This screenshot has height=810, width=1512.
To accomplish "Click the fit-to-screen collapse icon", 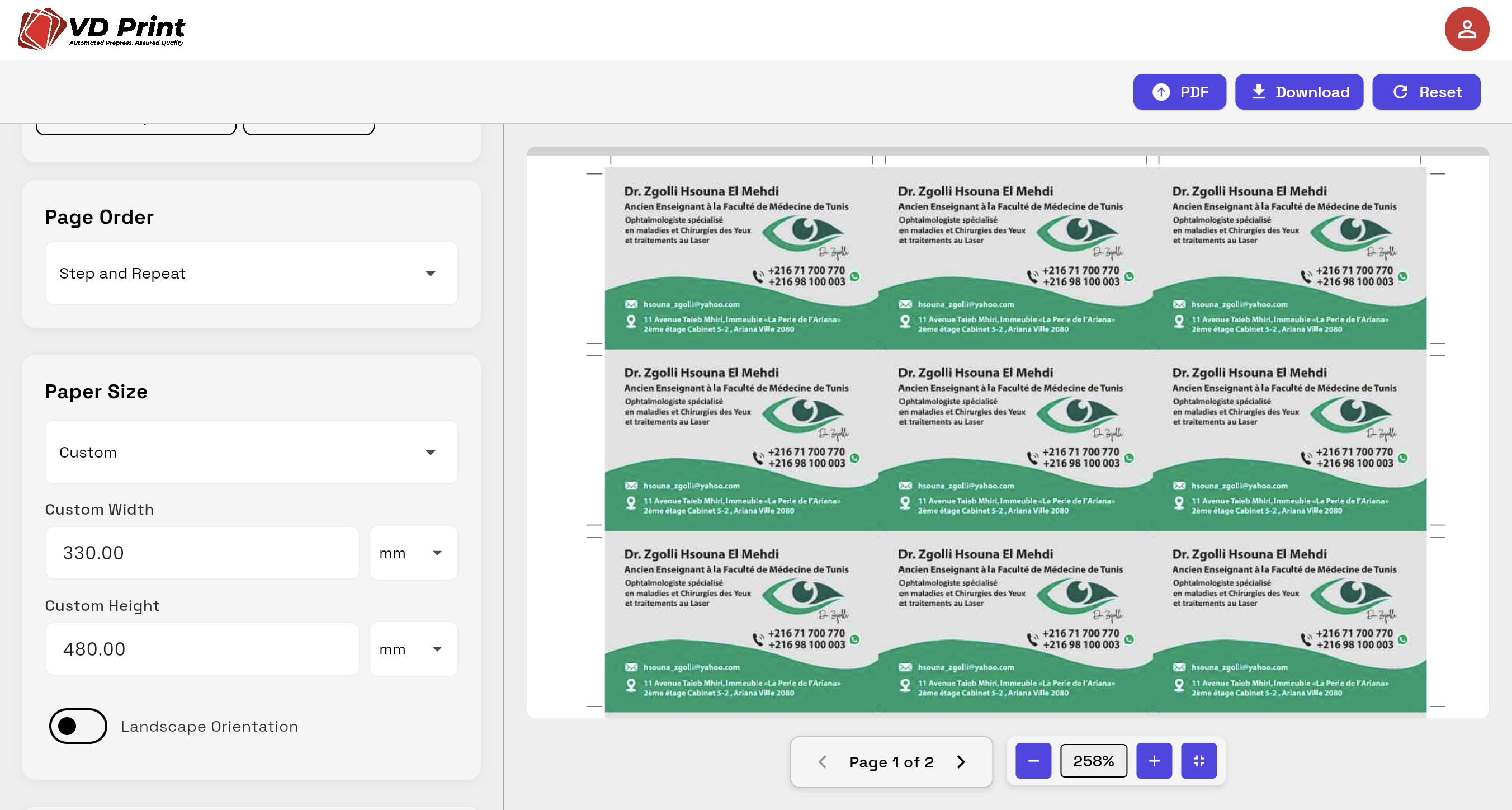I will (1198, 761).
